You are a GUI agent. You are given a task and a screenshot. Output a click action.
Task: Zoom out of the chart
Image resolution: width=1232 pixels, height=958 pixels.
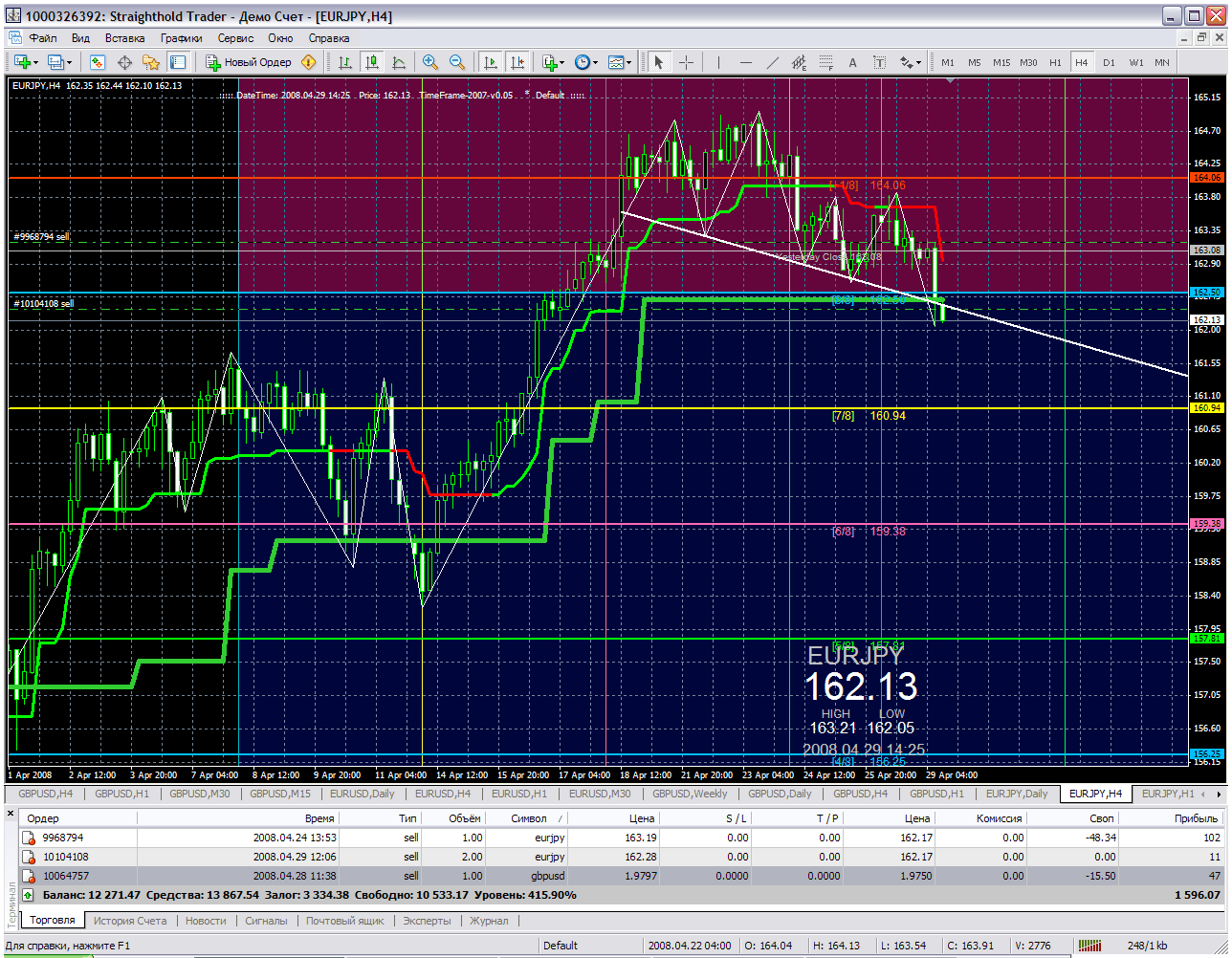click(457, 62)
